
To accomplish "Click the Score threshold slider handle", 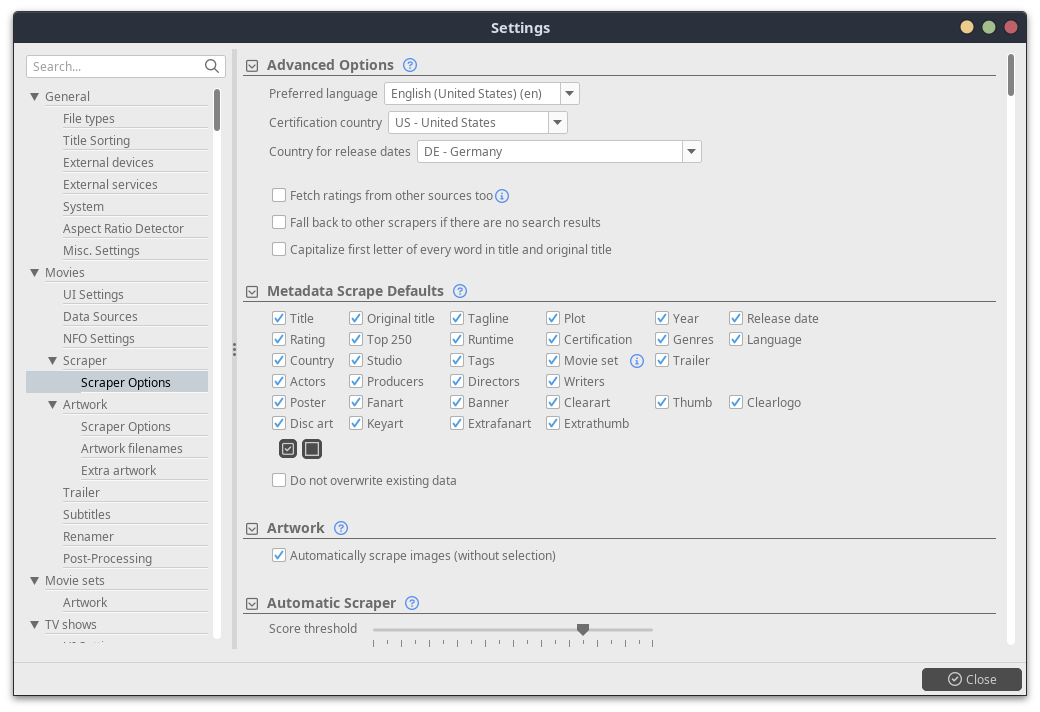I will pyautogui.click(x=583, y=629).
